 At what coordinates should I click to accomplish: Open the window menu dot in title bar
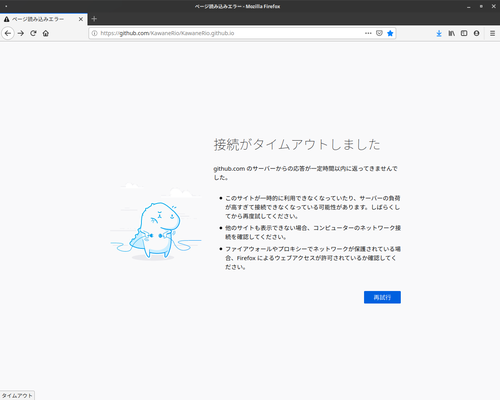pos(6,6)
